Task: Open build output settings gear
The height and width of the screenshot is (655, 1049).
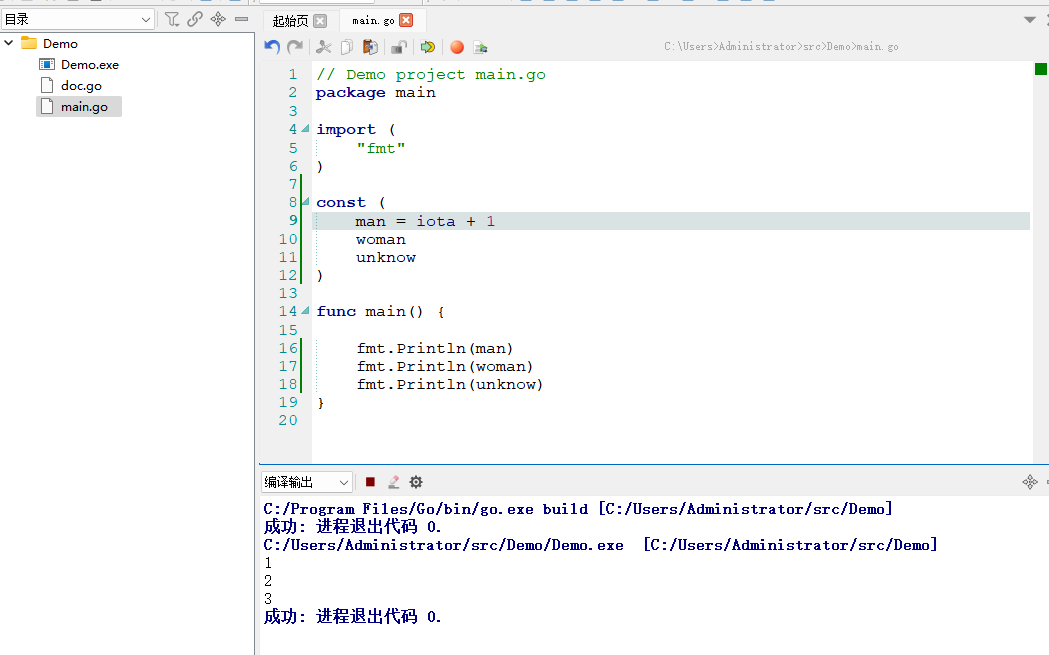Action: pyautogui.click(x=416, y=482)
